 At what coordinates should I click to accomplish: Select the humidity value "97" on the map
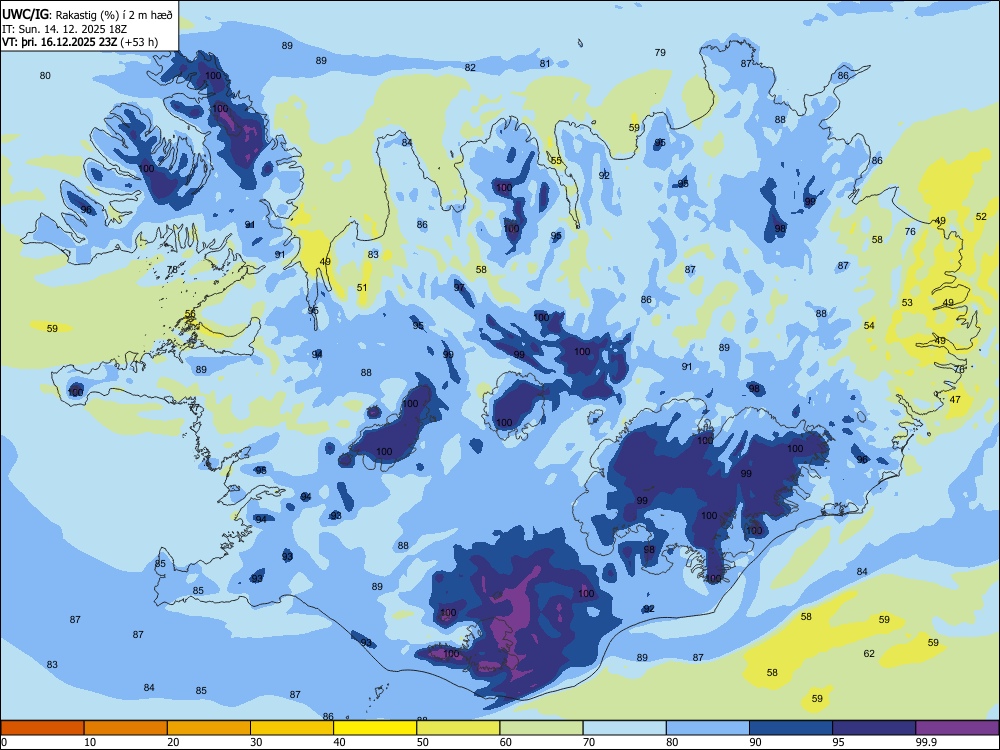pyautogui.click(x=459, y=287)
